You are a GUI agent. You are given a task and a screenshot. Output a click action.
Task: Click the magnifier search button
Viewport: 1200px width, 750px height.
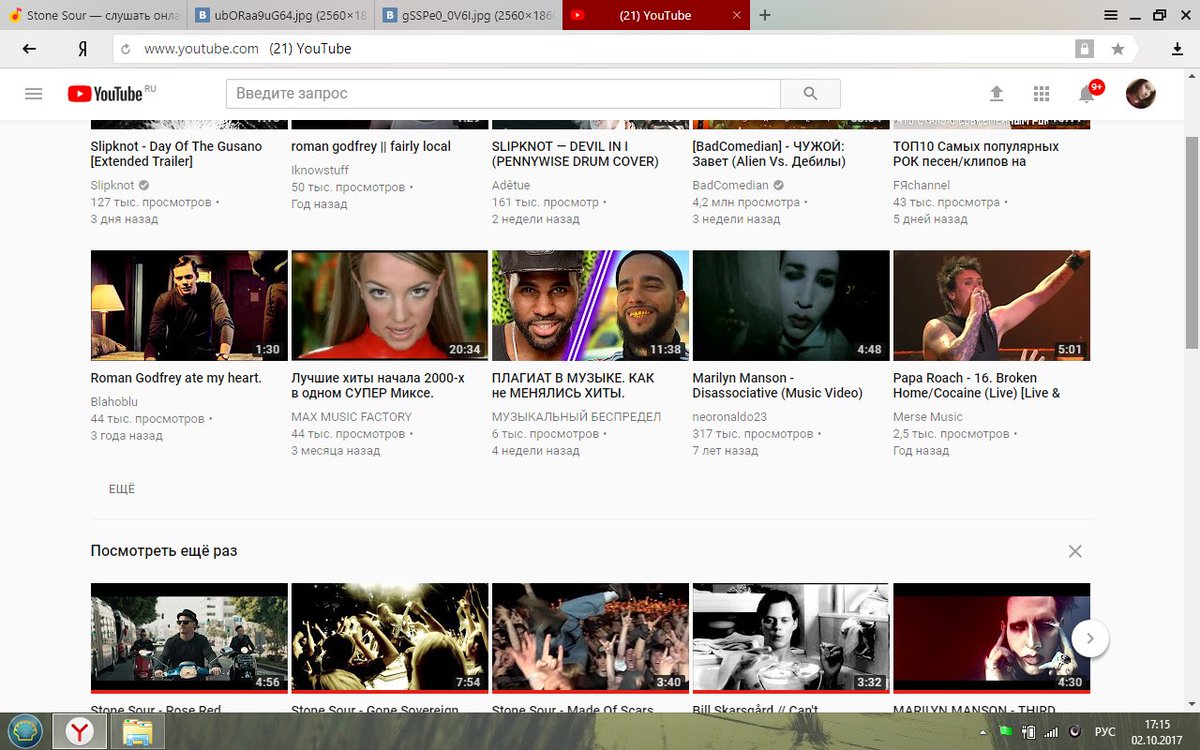tap(810, 93)
